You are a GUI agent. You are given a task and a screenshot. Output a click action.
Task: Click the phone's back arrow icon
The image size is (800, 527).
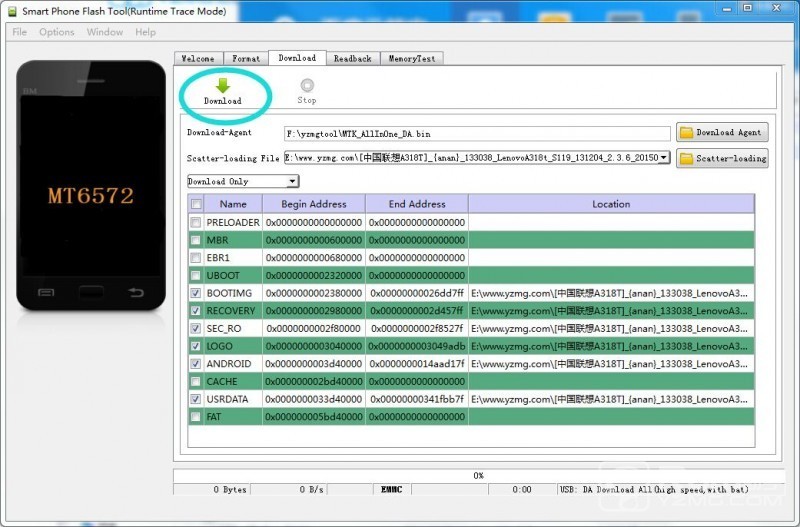(x=136, y=293)
